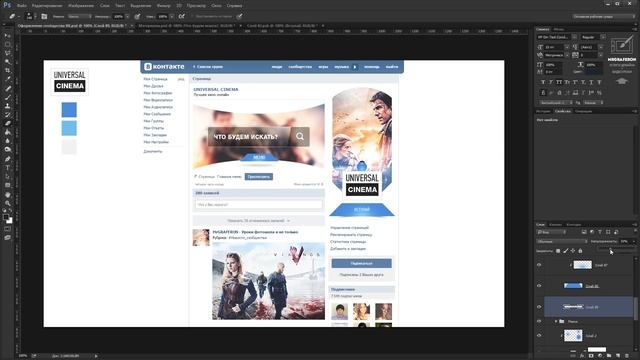Open the leading dropdown in Character panel
Viewport: 640px width, 360px height.
[x=600, y=47]
